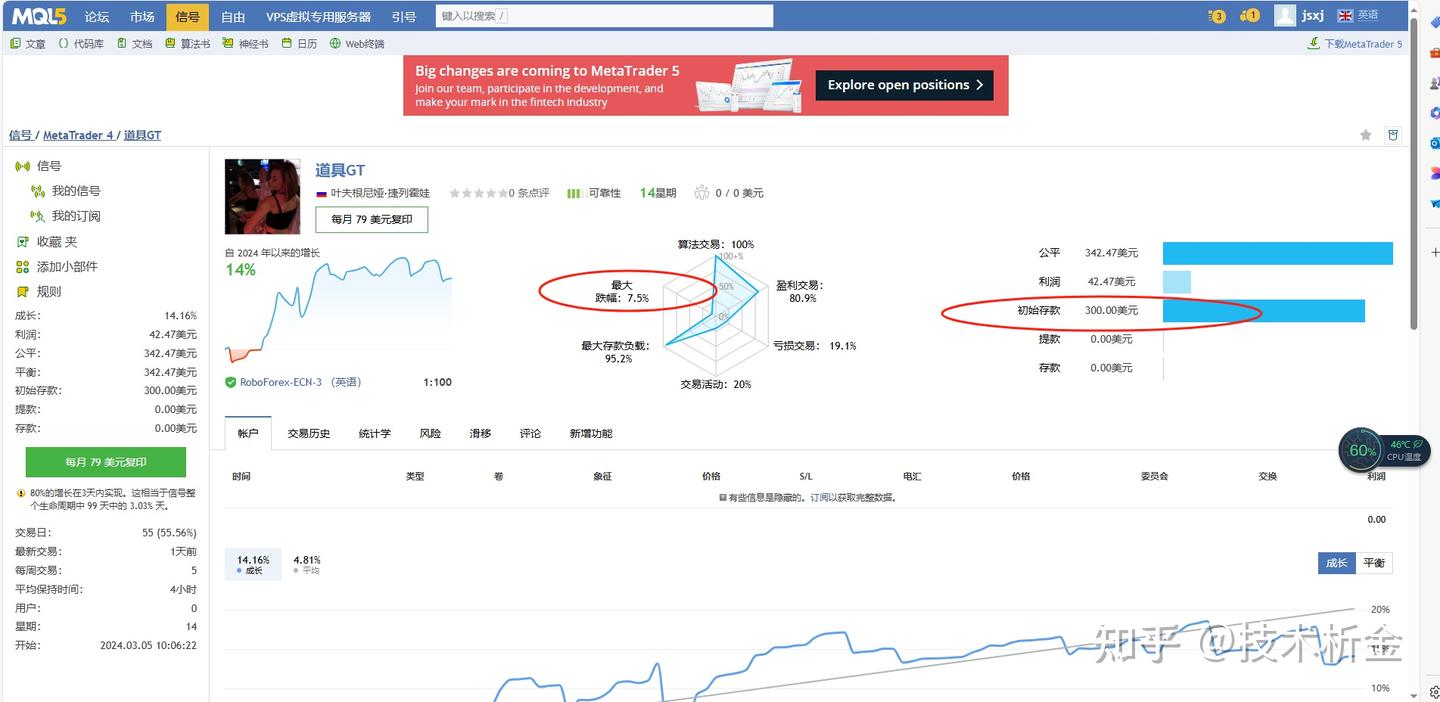1440x702 pixels.
Task: Click the RoboForex-ECN-3 green shield icon
Action: (x=231, y=382)
